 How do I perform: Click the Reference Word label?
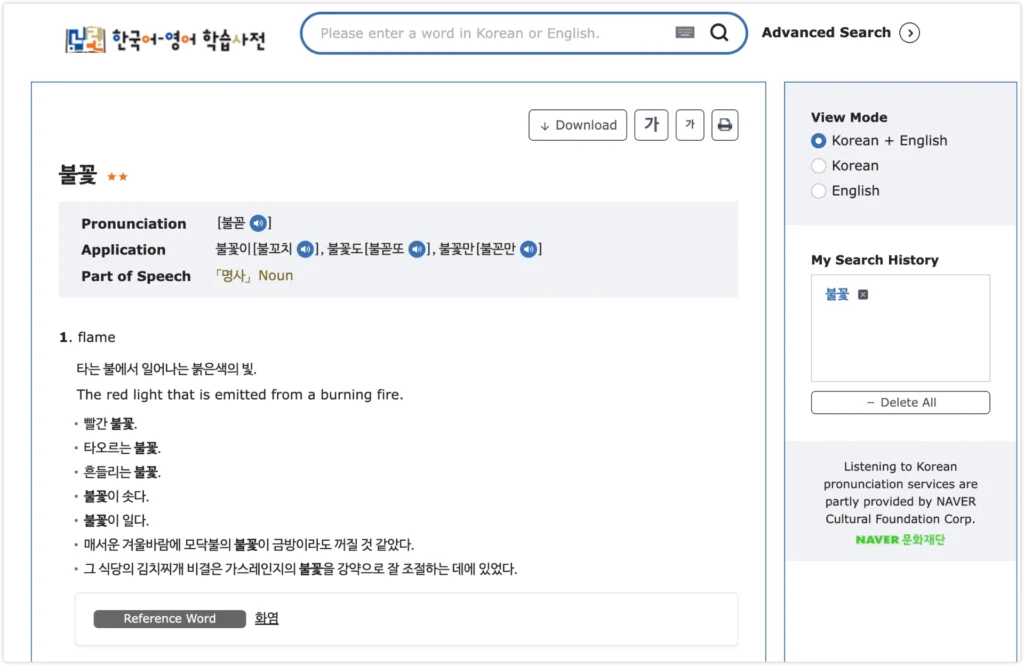[170, 619]
